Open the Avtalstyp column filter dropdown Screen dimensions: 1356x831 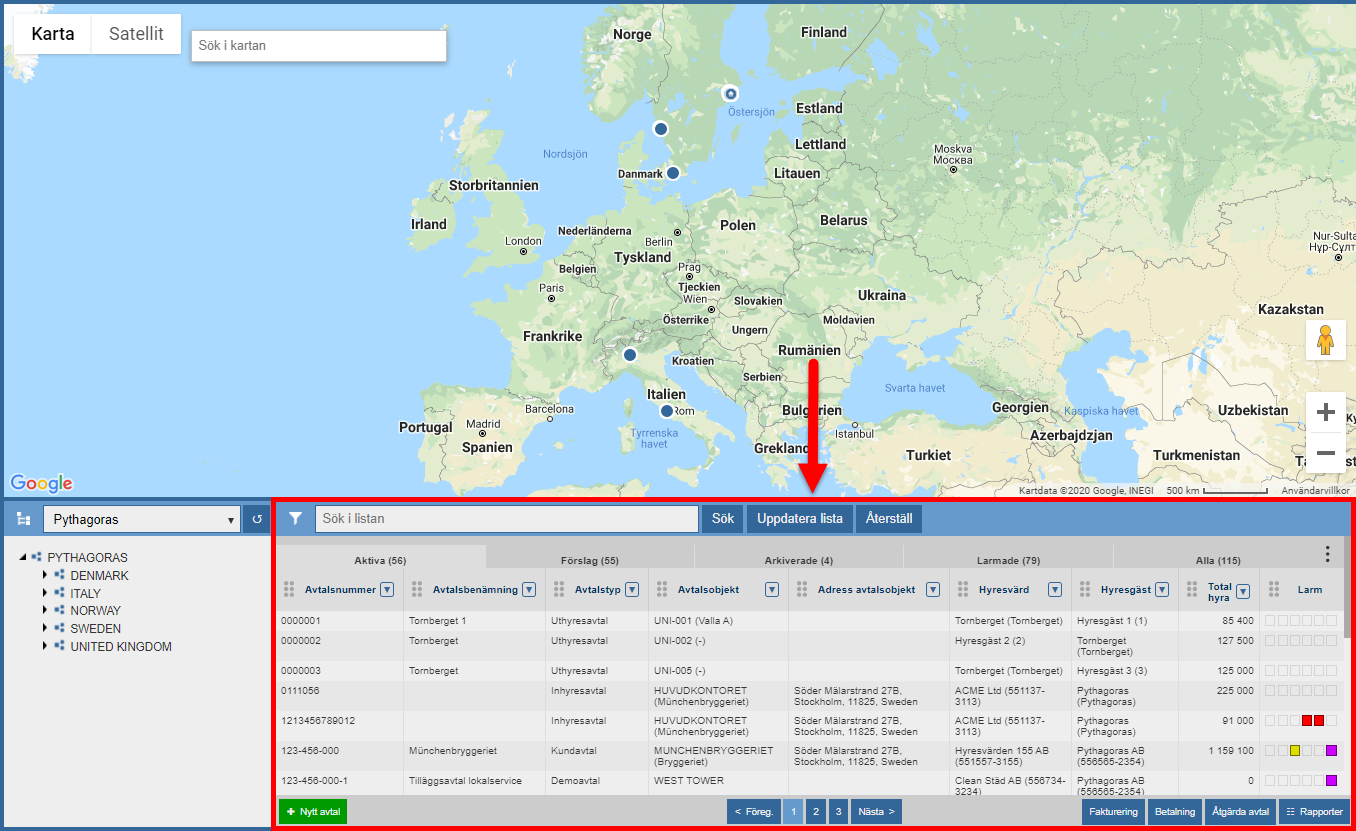tap(632, 590)
